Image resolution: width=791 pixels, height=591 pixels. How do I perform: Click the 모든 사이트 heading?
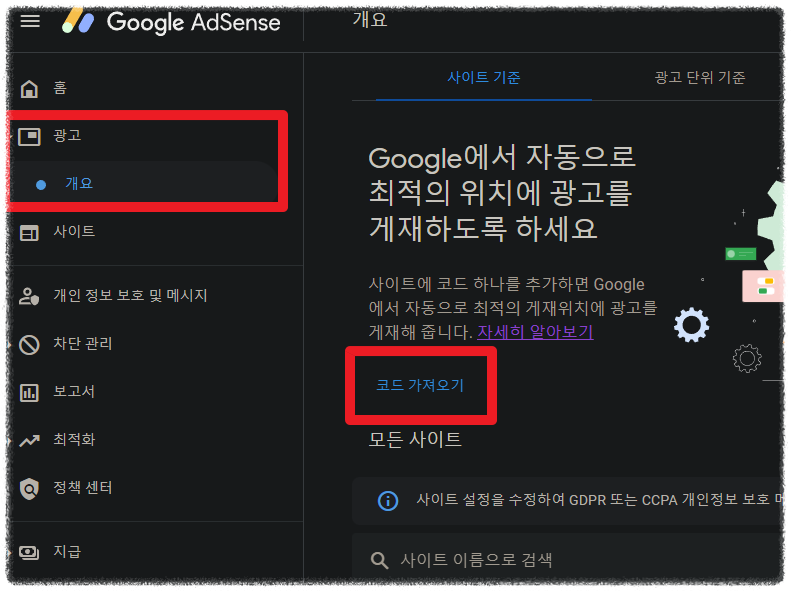415,440
